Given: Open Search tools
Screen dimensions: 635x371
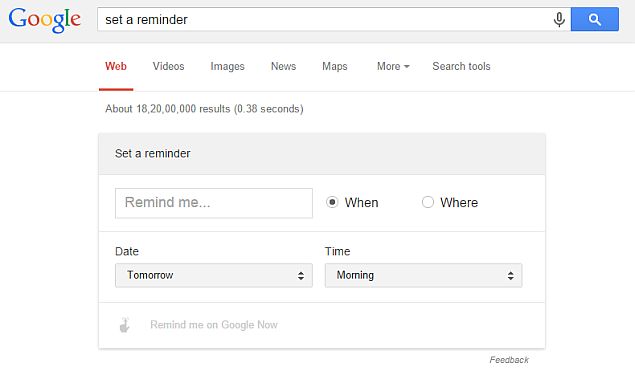Looking at the screenshot, I should [x=461, y=66].
